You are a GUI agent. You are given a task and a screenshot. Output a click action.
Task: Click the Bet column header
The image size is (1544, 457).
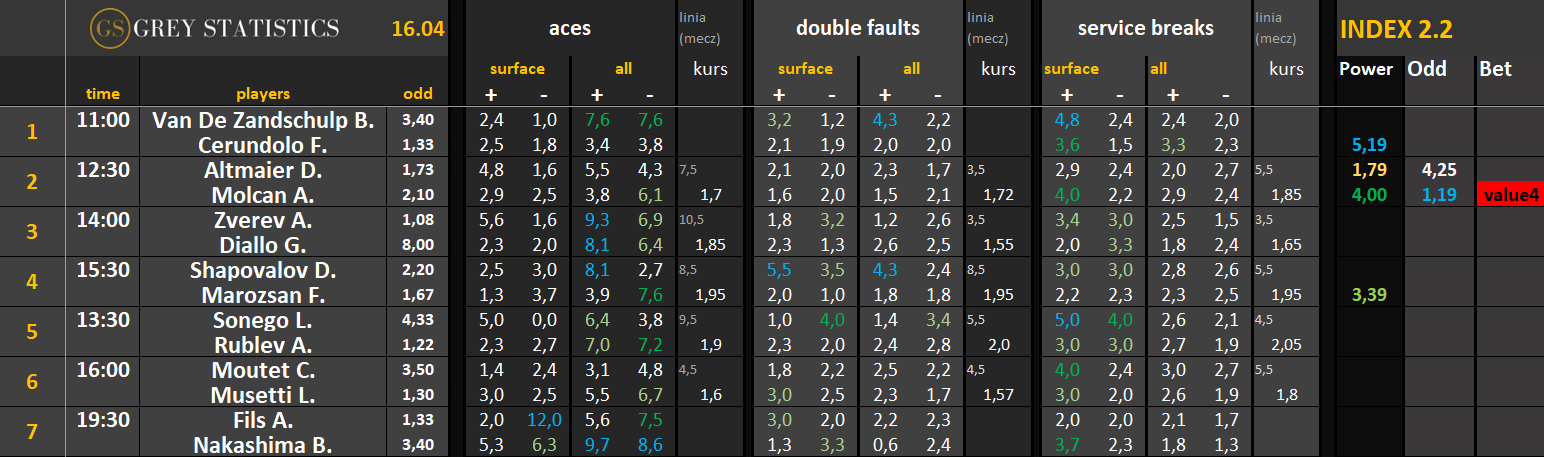pyautogui.click(x=1495, y=69)
